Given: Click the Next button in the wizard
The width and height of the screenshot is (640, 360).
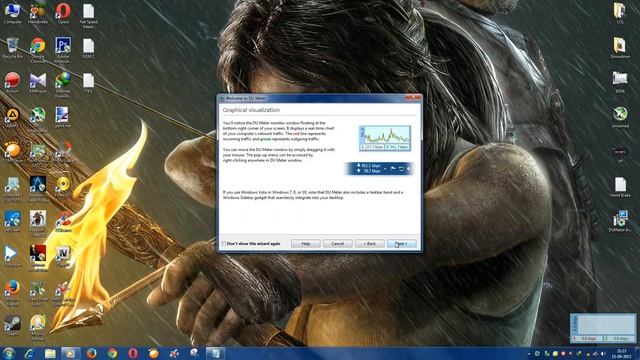Looking at the screenshot, I should pyautogui.click(x=402, y=244).
